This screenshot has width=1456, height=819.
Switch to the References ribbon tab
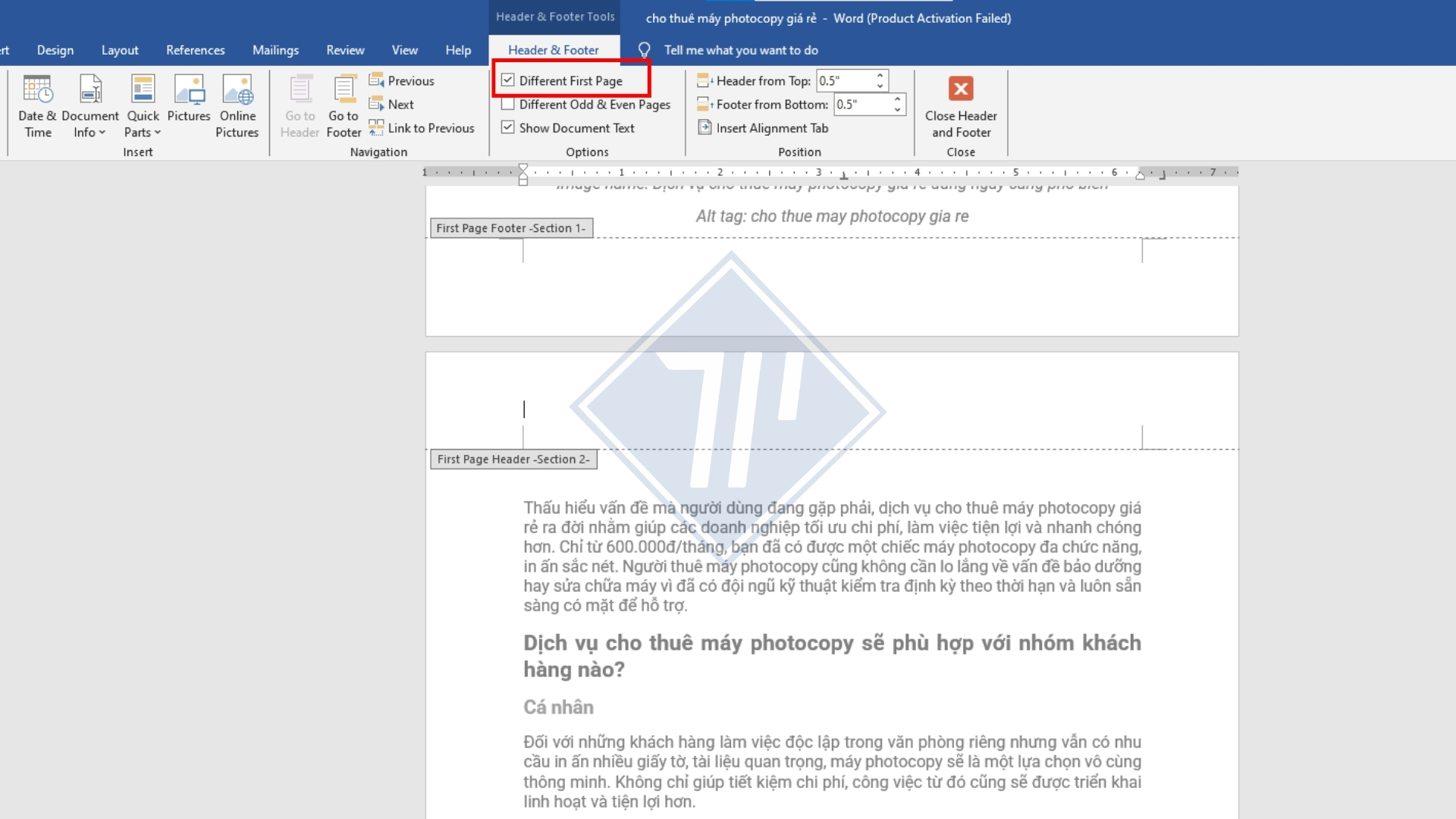[195, 49]
